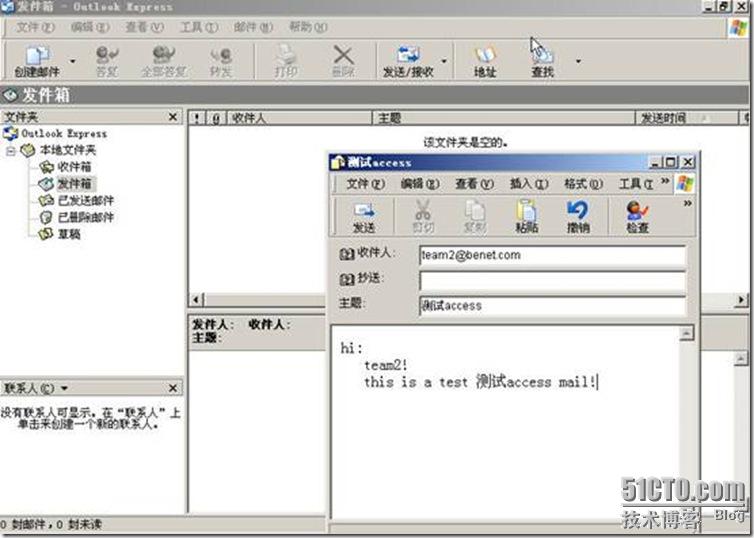The width and height of the screenshot is (754, 538).
Task: Open the 格式(O) menu in compose window
Action: click(x=583, y=184)
